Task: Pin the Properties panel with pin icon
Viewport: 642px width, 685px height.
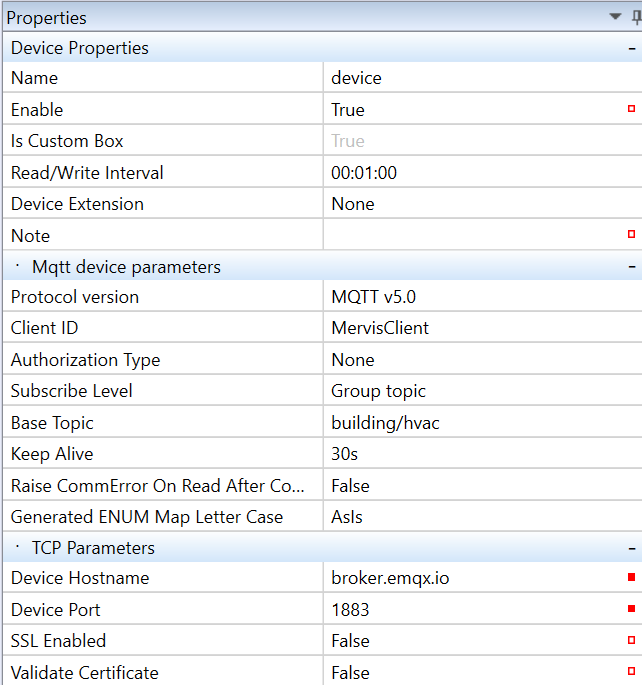Action: point(636,18)
